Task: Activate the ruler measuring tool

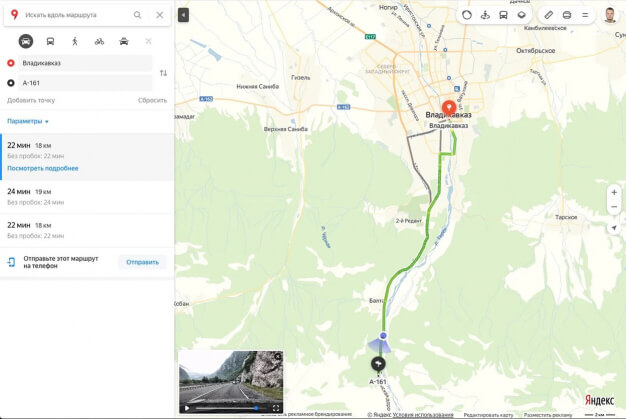Action: (549, 15)
